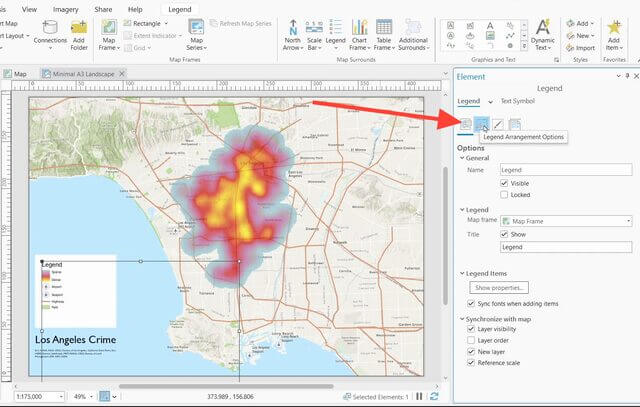Collapse the General section

462,158
